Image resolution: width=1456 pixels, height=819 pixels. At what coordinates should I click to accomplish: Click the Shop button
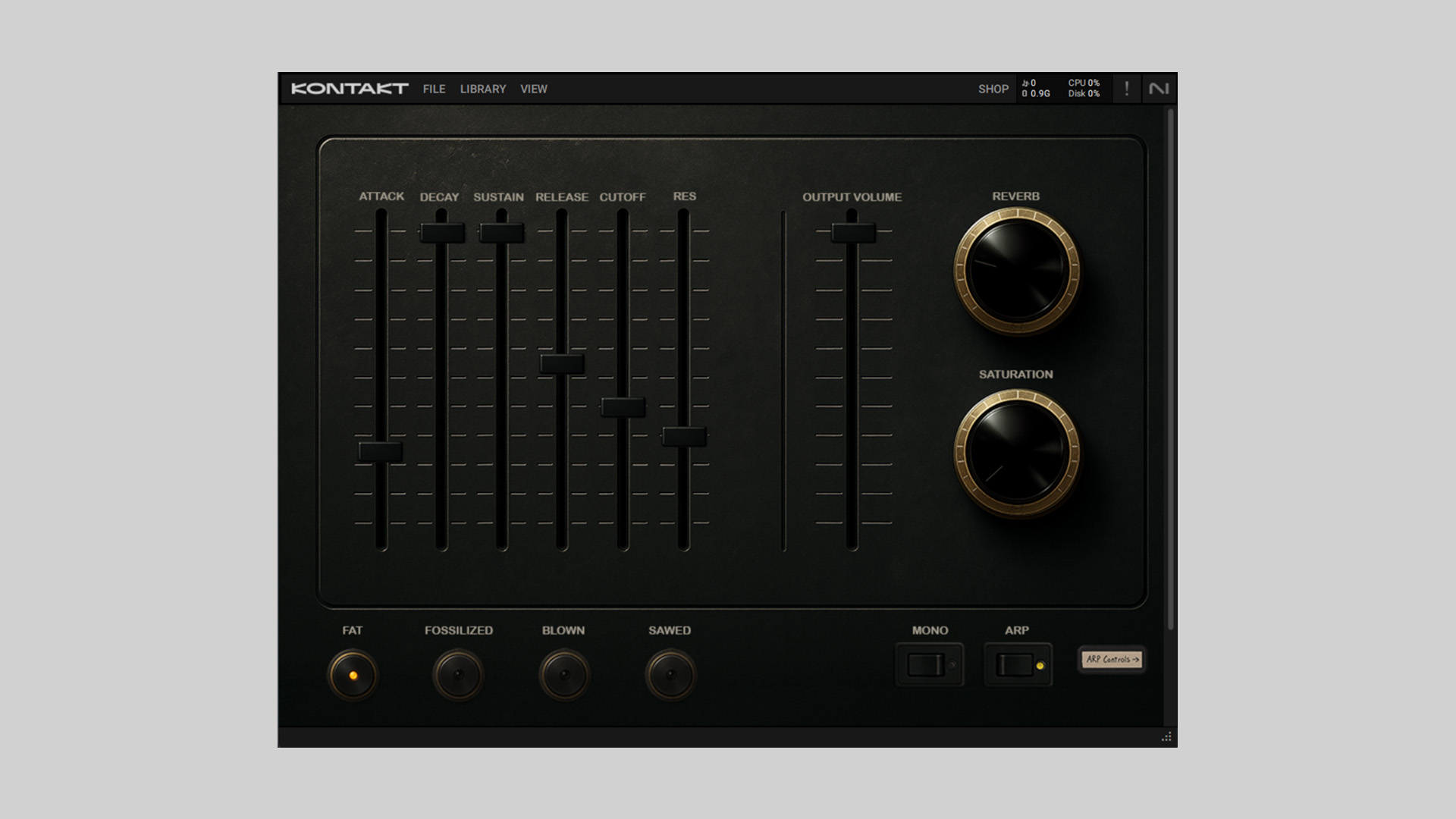[993, 89]
